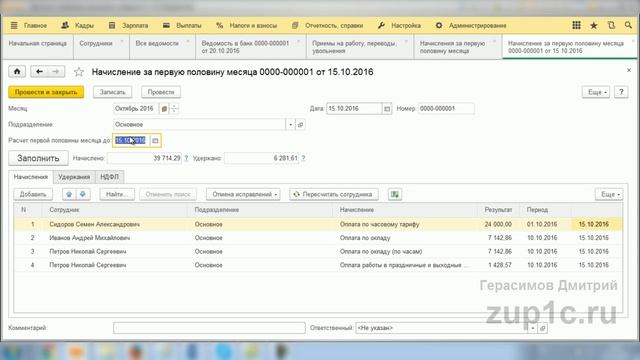Screen dimensions: 640x360
Task: Go forward with the right arrow
Action: click(x=56, y=72)
